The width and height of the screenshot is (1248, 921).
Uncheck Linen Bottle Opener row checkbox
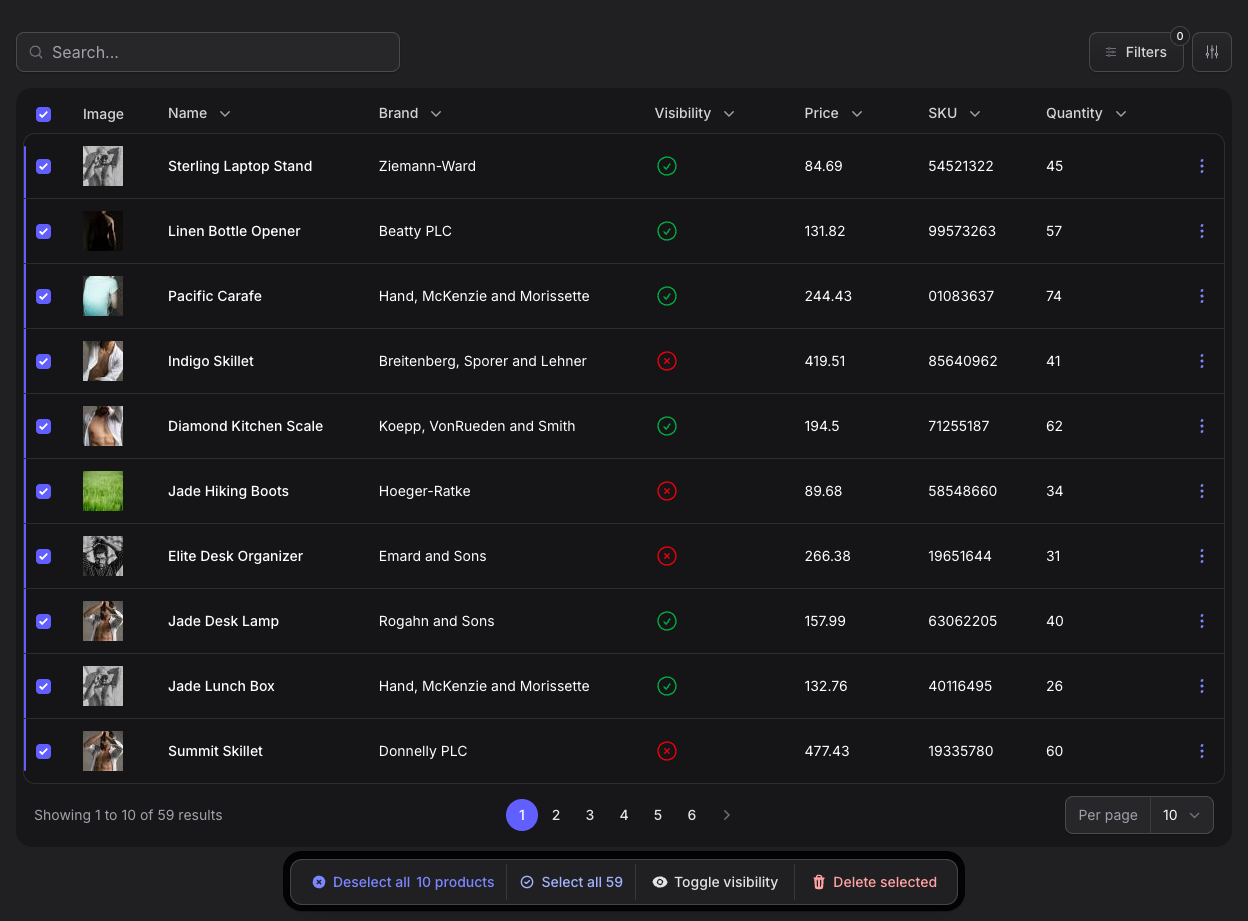coord(43,231)
